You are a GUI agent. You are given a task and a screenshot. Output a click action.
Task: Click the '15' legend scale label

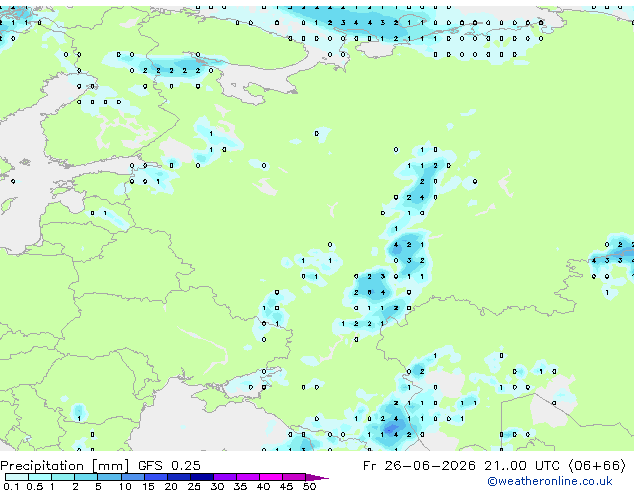coord(148,486)
